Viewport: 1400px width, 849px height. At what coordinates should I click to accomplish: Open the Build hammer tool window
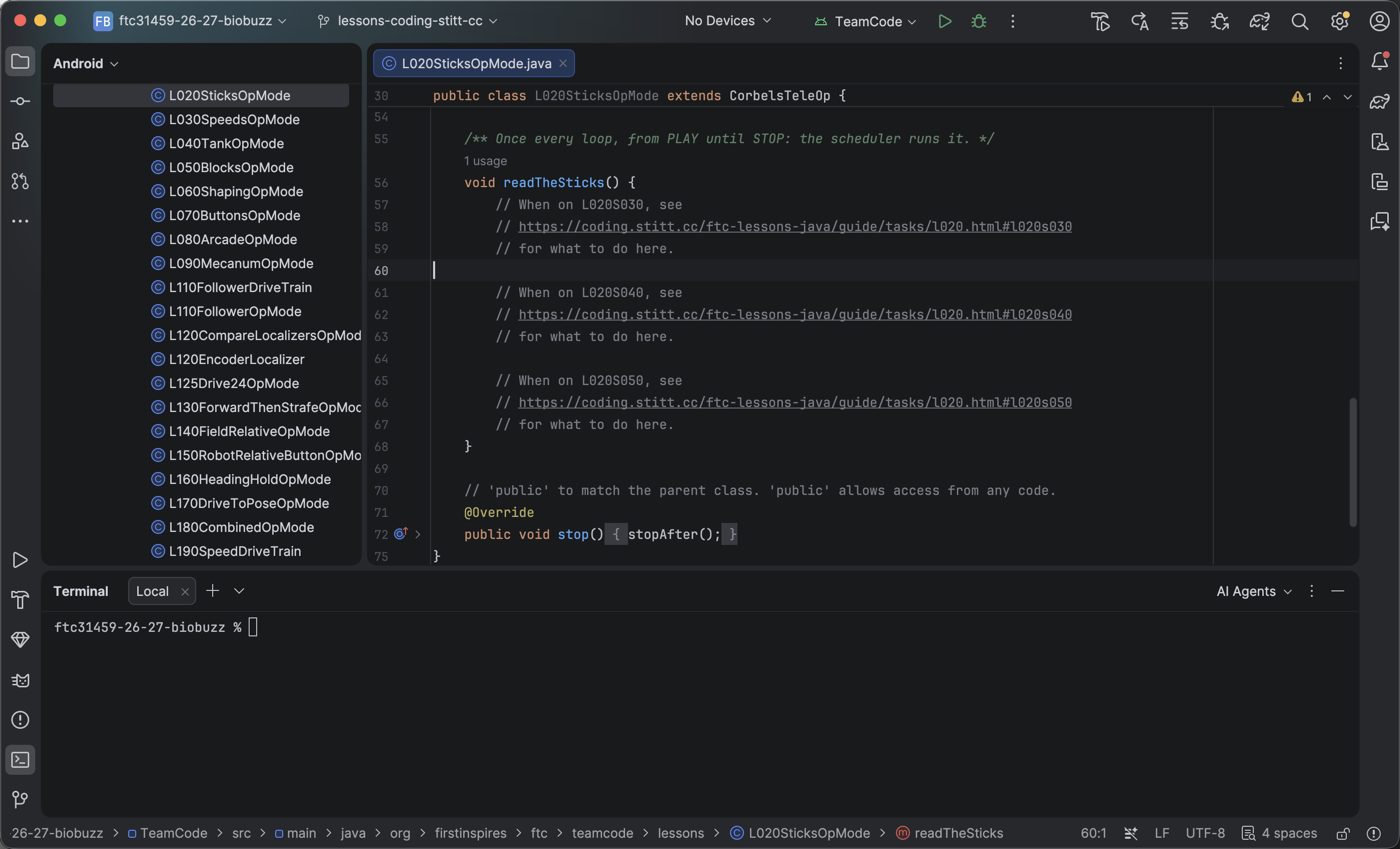pyautogui.click(x=20, y=600)
